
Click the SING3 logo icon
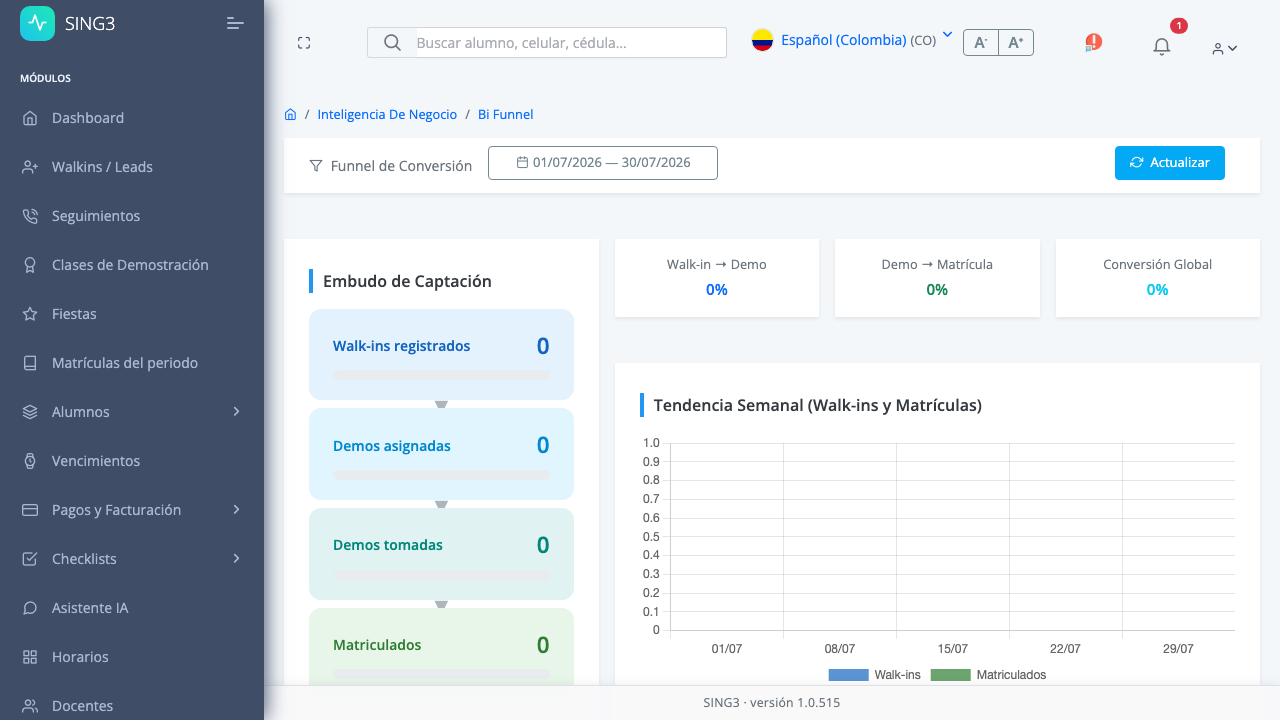coord(38,23)
